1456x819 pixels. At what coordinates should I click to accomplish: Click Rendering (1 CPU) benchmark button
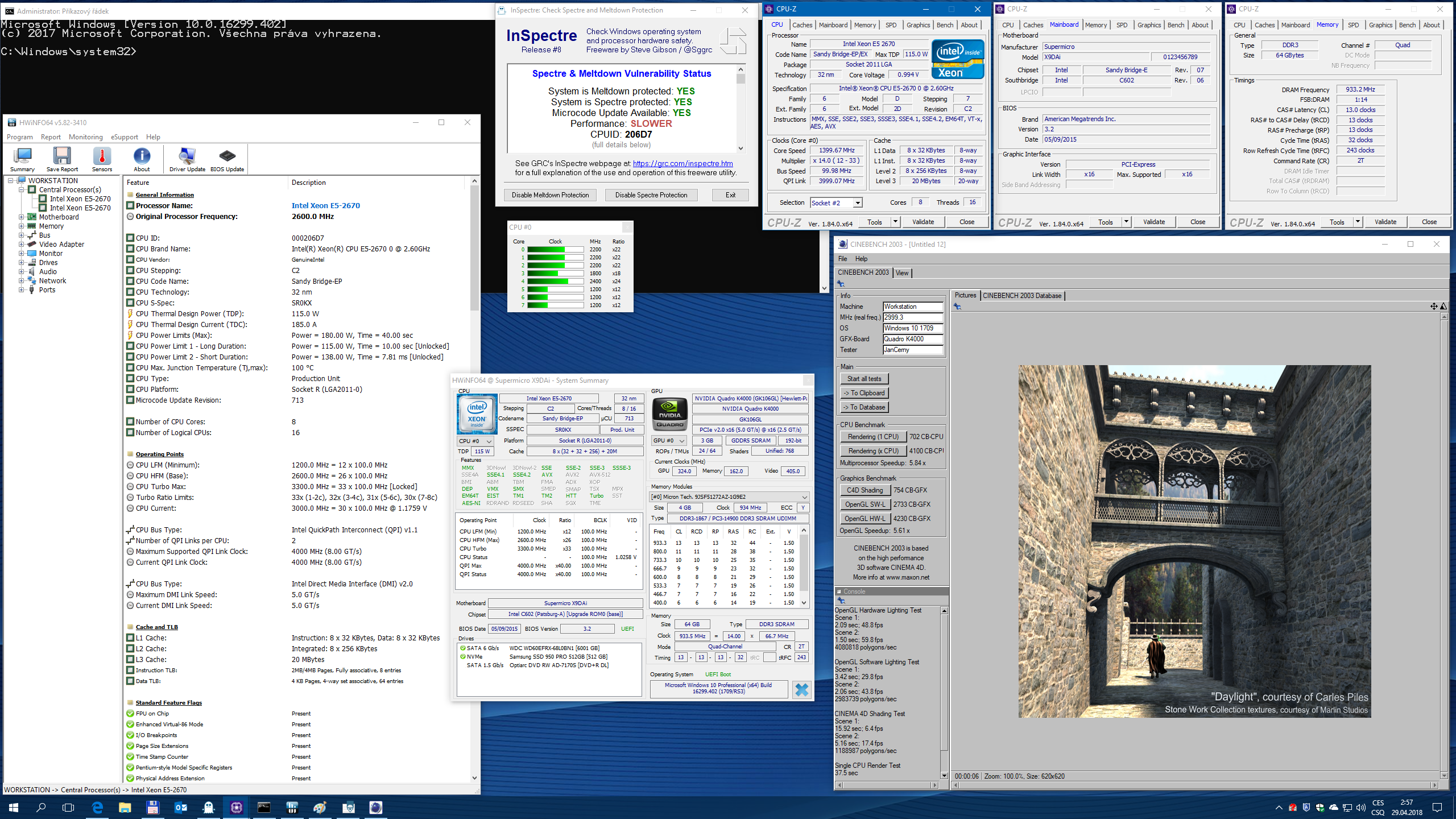pyautogui.click(x=873, y=437)
